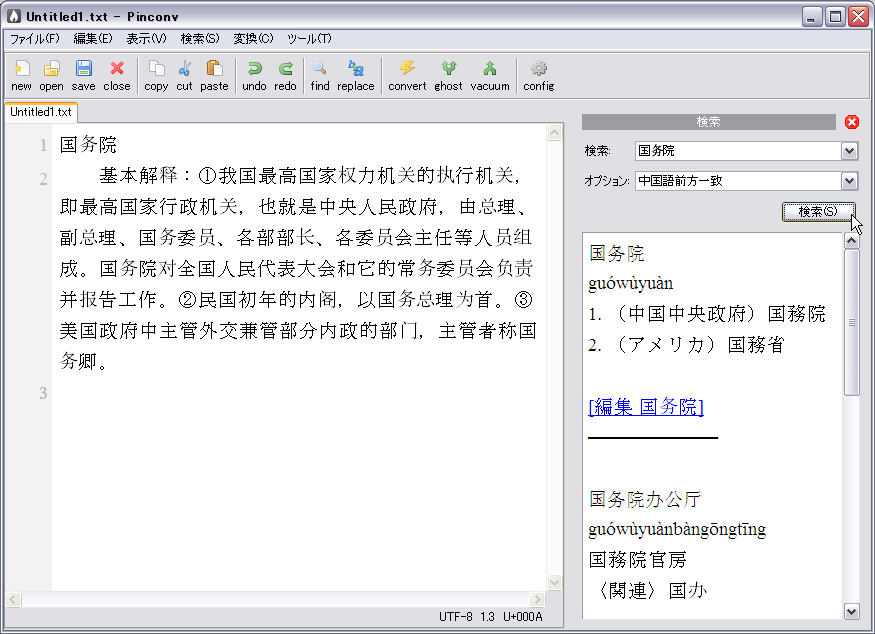Close the document with red X icon

117,75
